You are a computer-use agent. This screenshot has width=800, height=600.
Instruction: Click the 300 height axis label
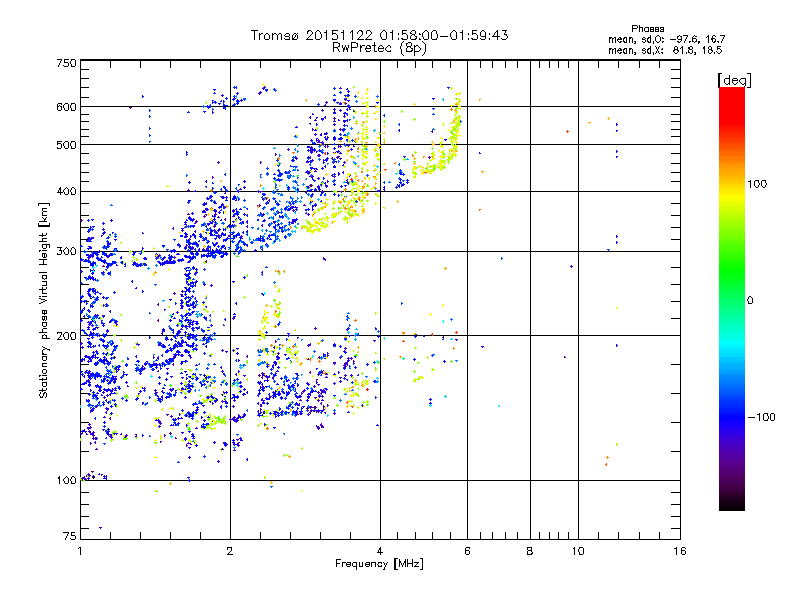click(x=66, y=251)
